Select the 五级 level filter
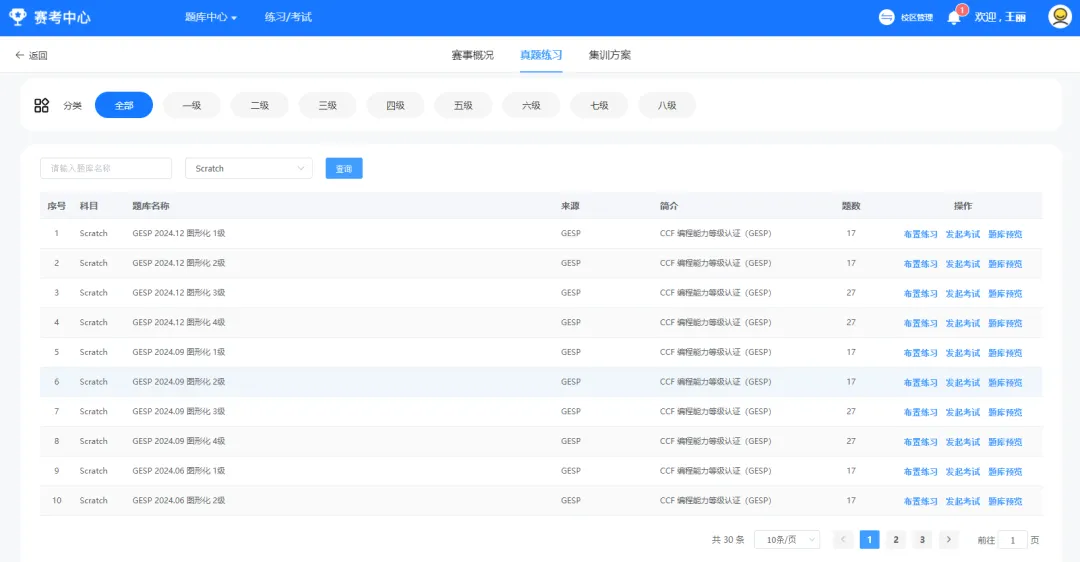The width and height of the screenshot is (1080, 562). [463, 105]
